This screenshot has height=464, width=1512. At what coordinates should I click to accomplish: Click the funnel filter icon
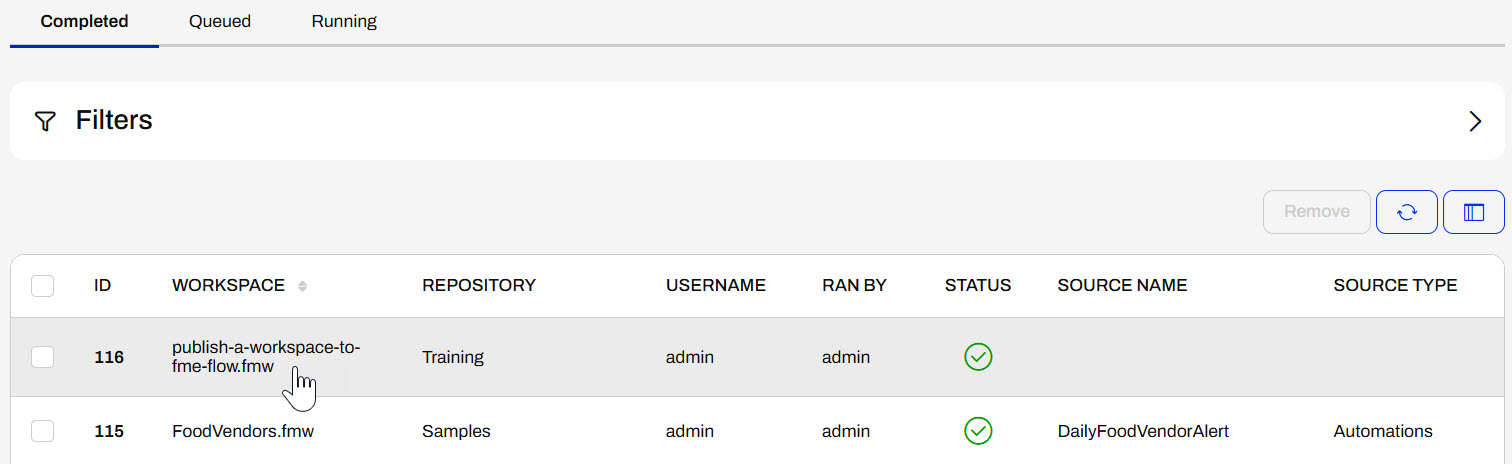[x=44, y=122]
